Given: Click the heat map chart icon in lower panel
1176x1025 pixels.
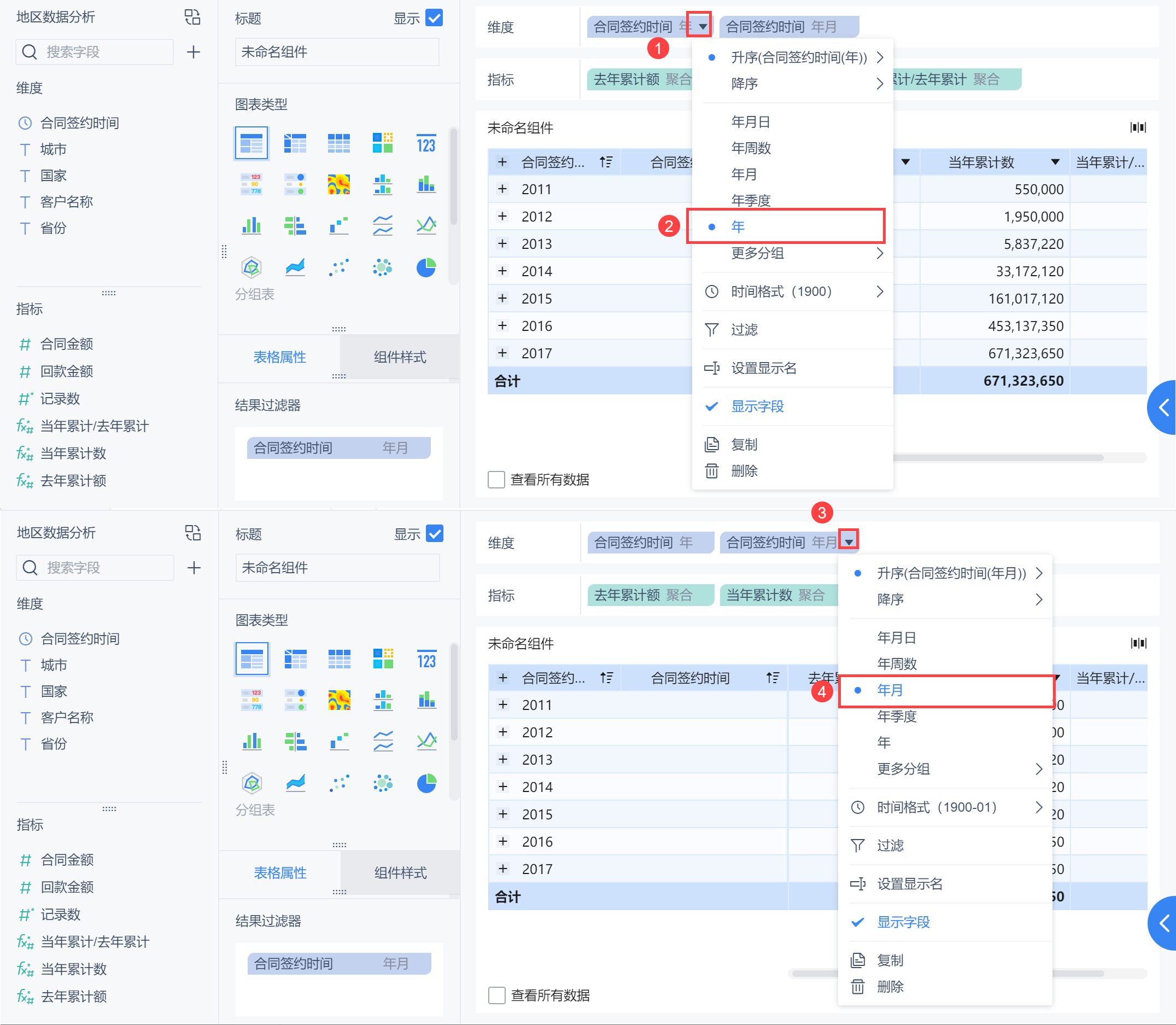Looking at the screenshot, I should pyautogui.click(x=339, y=700).
